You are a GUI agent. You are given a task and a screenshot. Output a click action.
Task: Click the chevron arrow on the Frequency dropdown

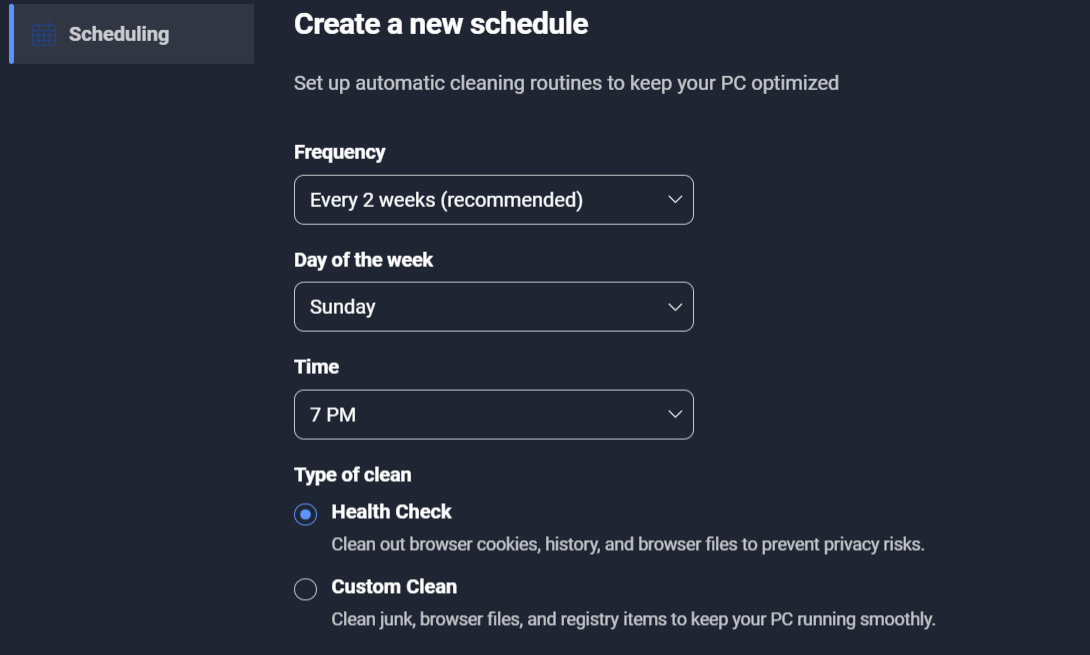(x=674, y=200)
